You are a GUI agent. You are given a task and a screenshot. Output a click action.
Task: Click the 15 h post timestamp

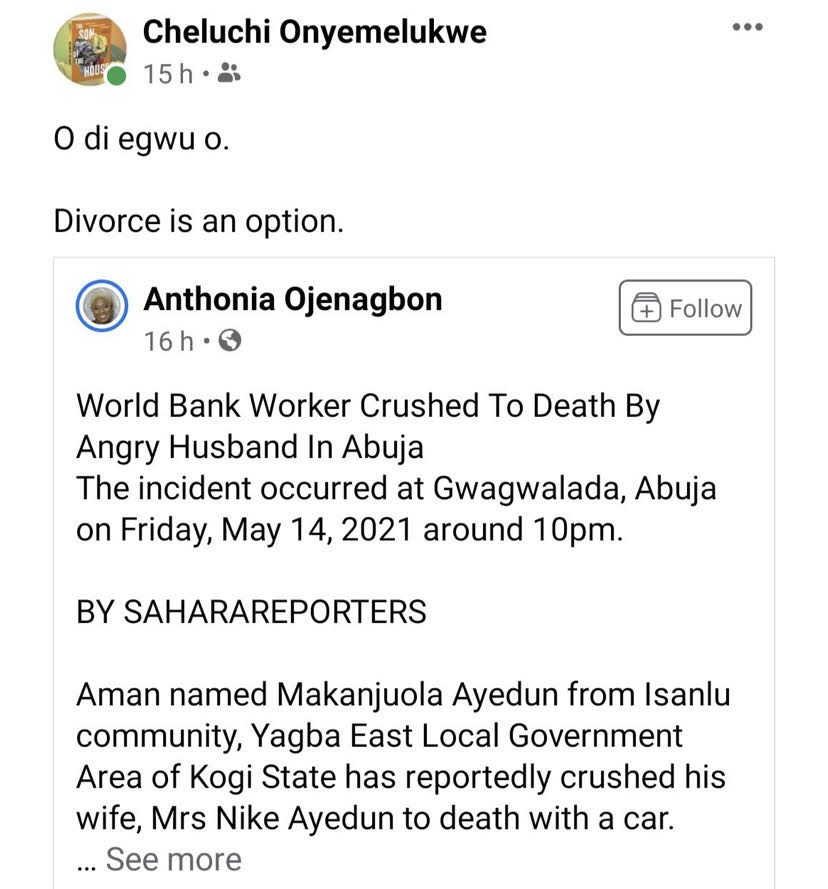pos(168,74)
